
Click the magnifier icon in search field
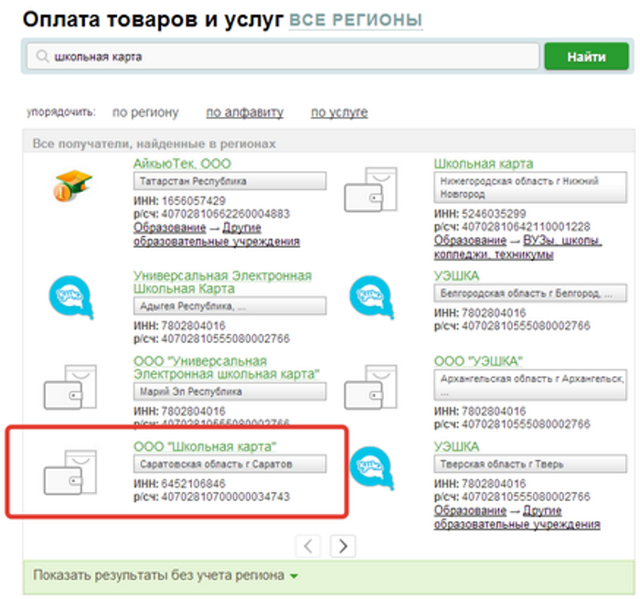click(x=42, y=56)
